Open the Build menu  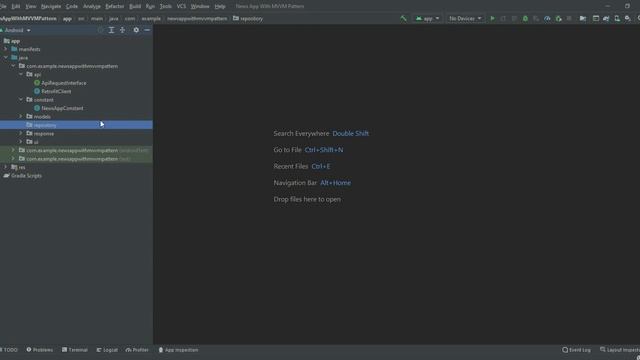(x=135, y=6)
